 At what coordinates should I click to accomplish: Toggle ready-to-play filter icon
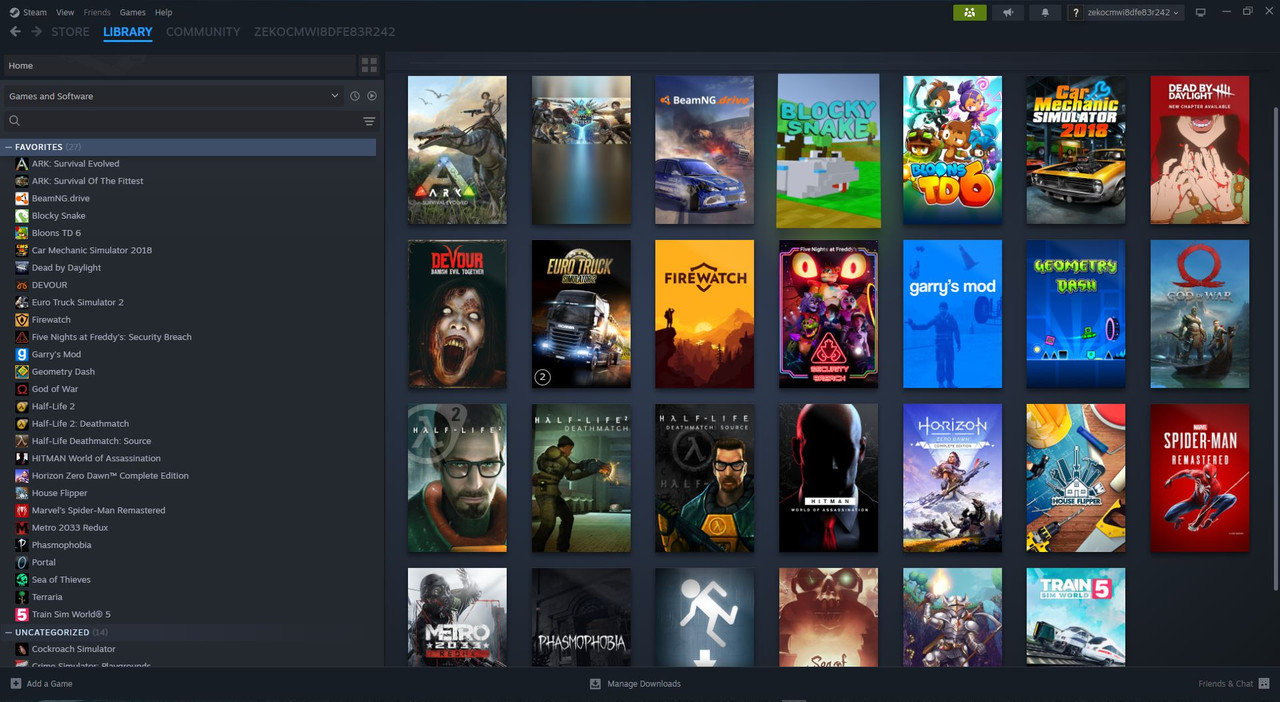pyautogui.click(x=372, y=96)
